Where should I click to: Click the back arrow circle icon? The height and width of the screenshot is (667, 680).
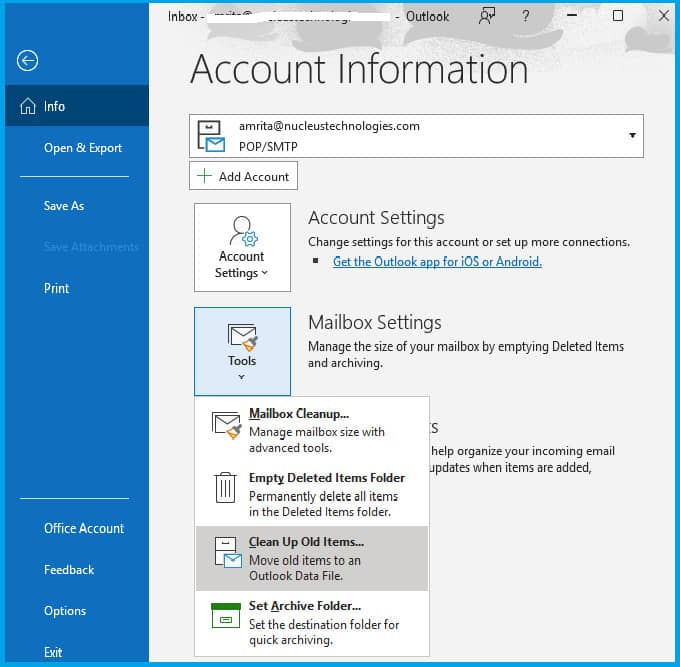pyautogui.click(x=27, y=60)
